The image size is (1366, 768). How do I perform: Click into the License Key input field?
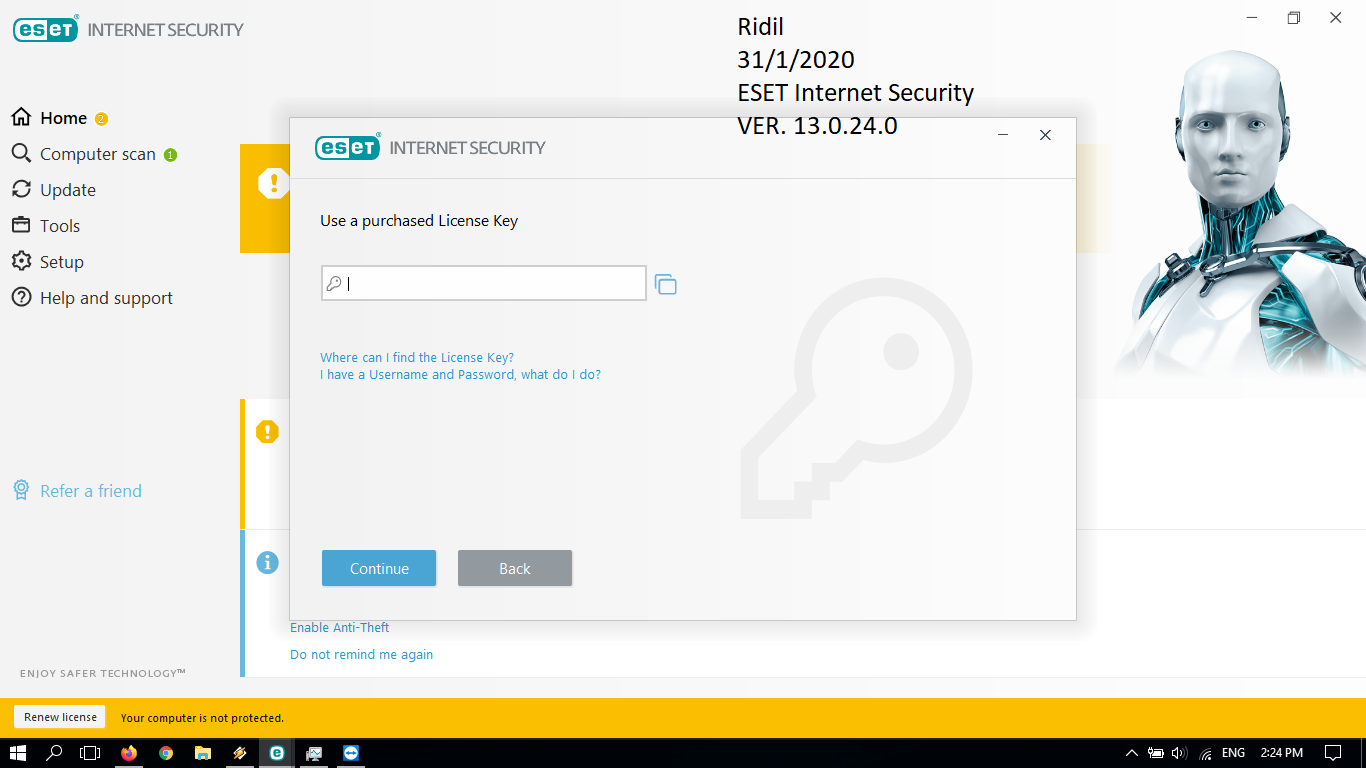[x=484, y=283]
